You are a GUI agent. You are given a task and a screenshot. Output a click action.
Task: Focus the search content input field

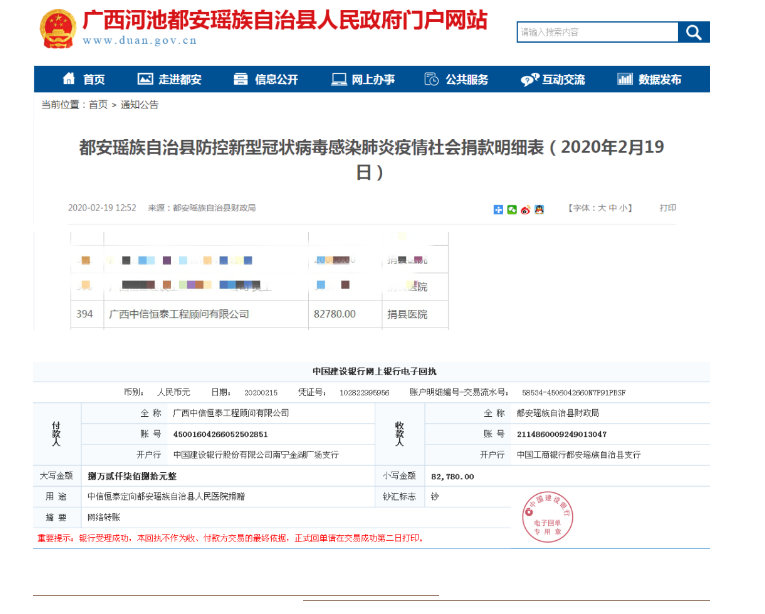click(x=596, y=32)
